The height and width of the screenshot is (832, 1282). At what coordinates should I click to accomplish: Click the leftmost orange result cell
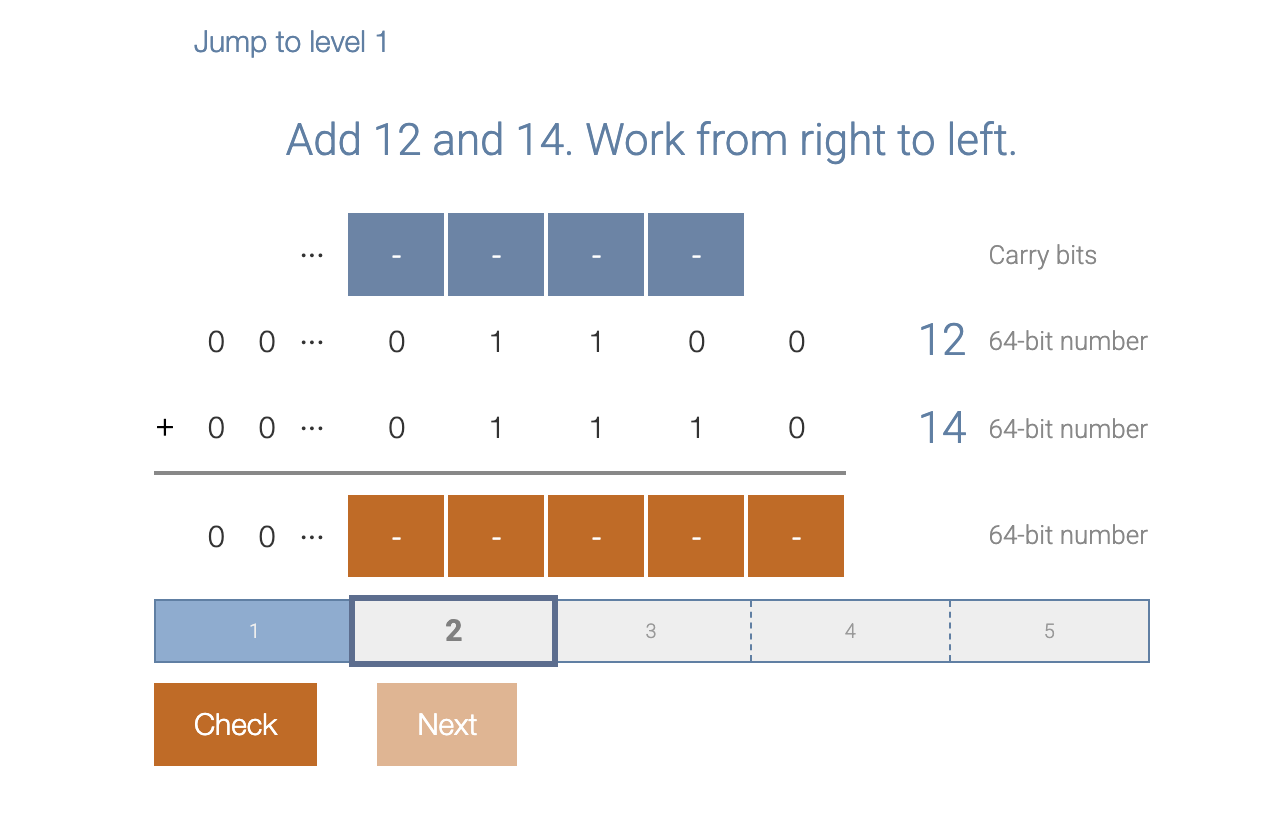pos(396,536)
